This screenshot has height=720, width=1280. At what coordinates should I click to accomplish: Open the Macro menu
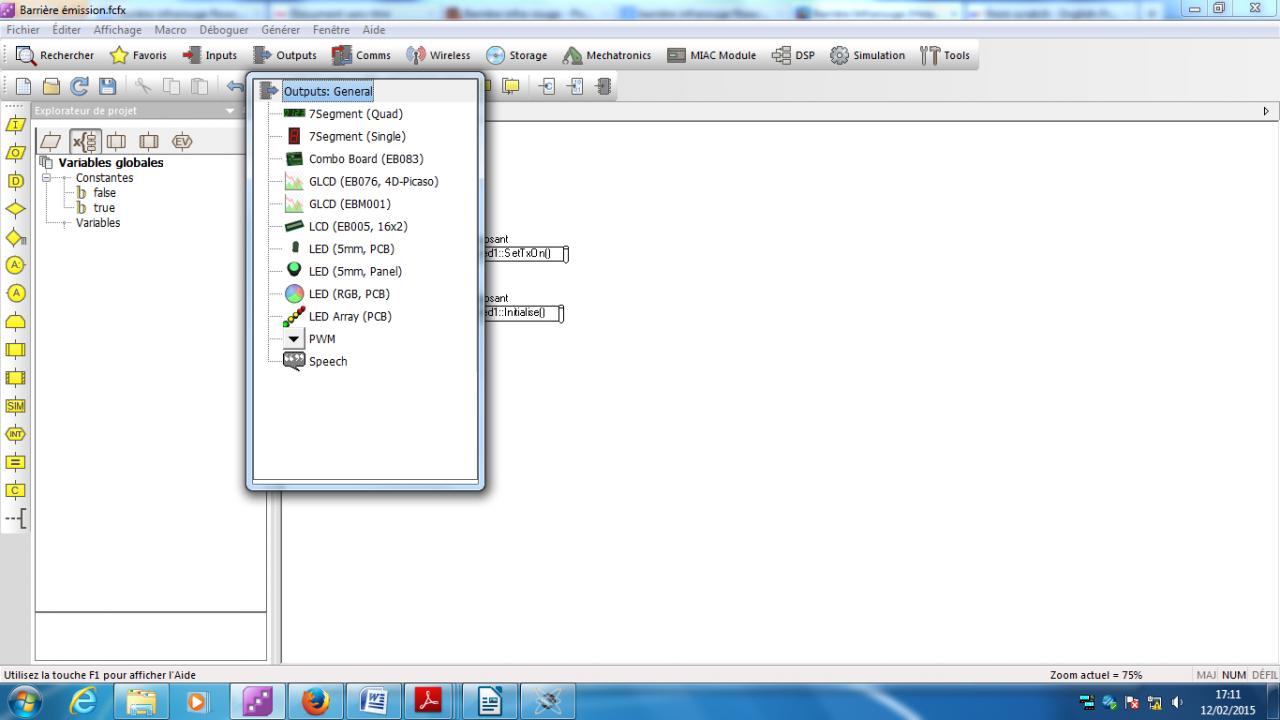(170, 30)
